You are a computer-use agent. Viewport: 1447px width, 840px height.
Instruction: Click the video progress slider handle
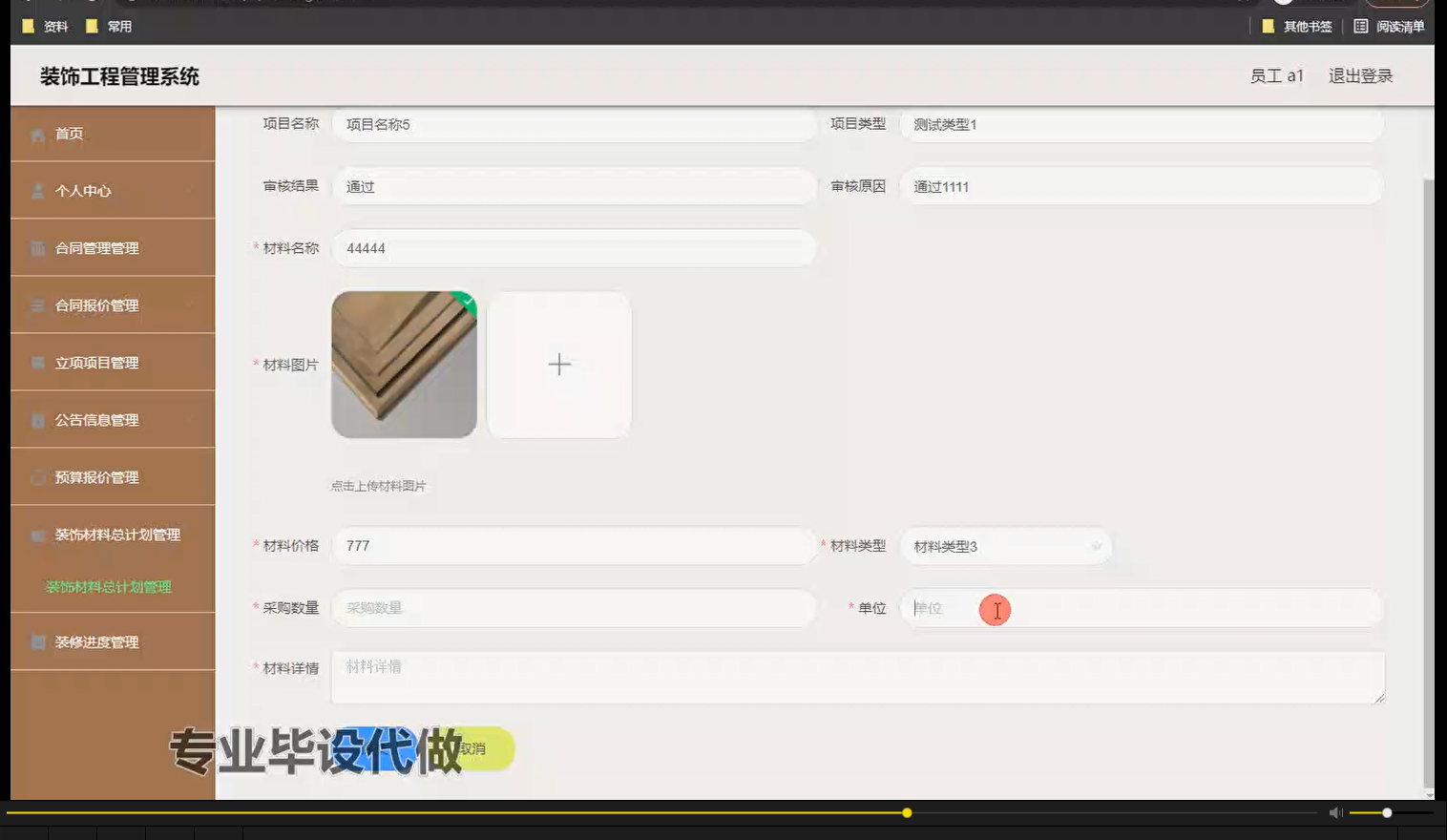click(x=905, y=812)
